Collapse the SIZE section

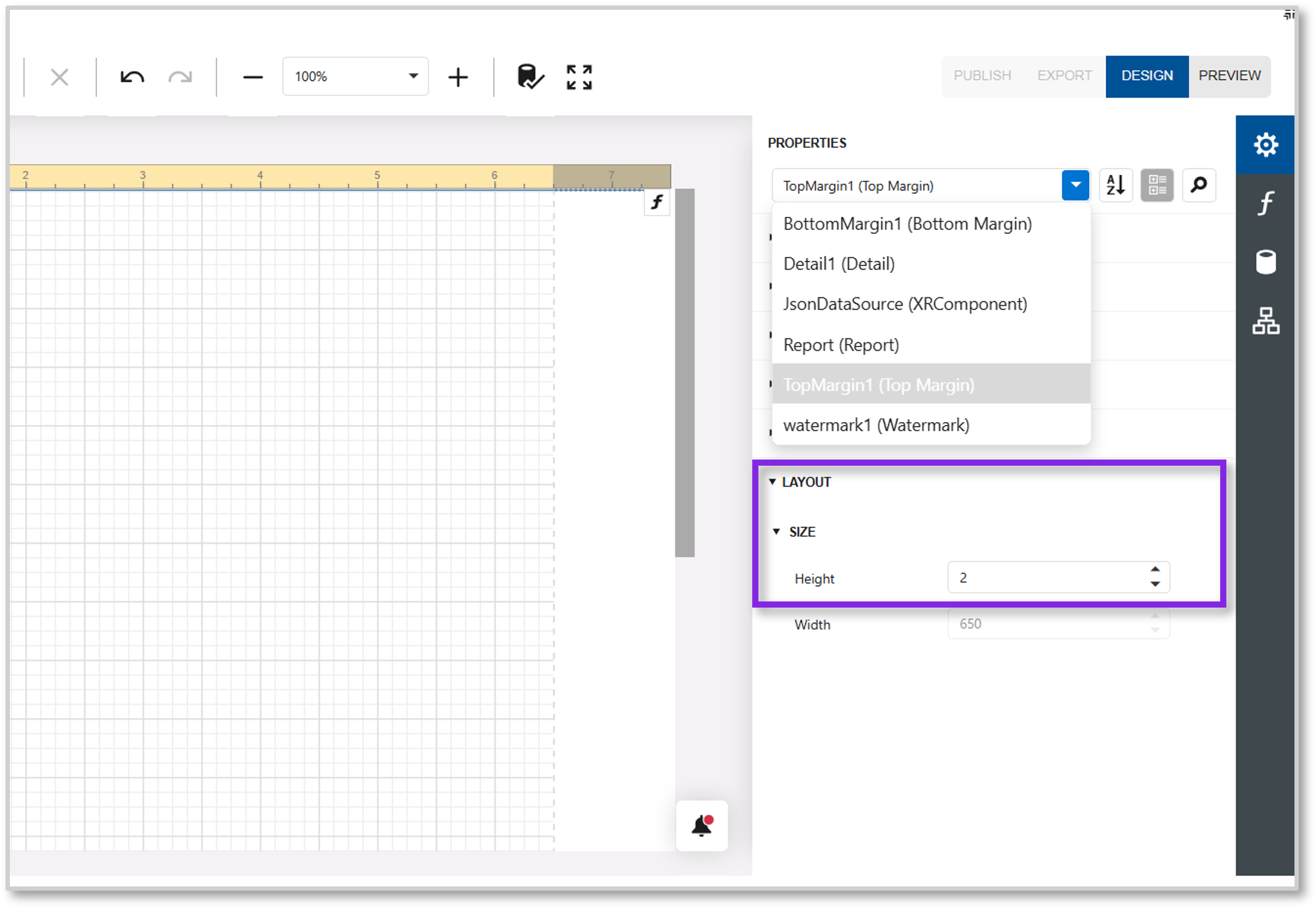776,532
